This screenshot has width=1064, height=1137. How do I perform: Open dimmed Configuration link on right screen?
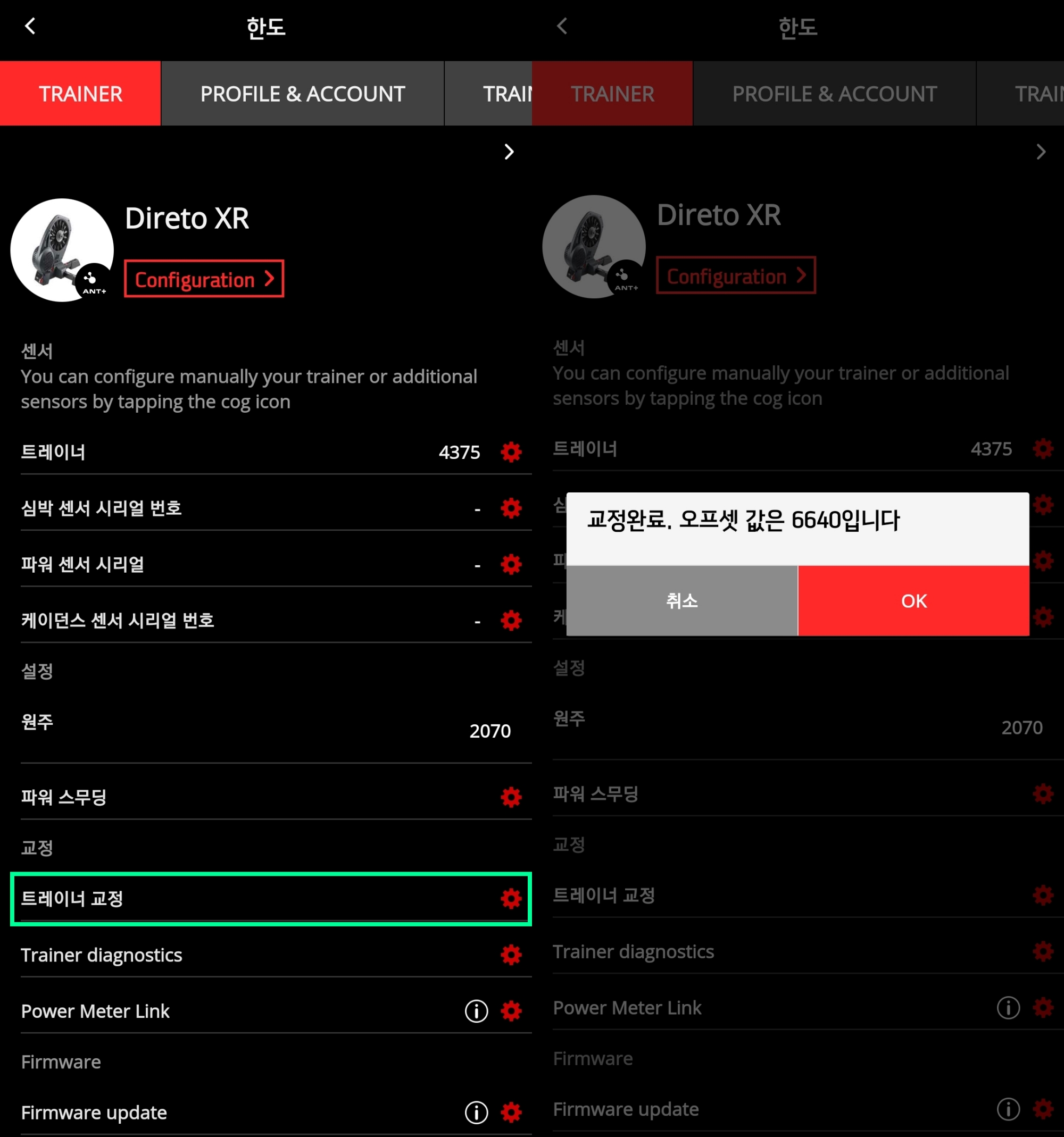pos(736,275)
